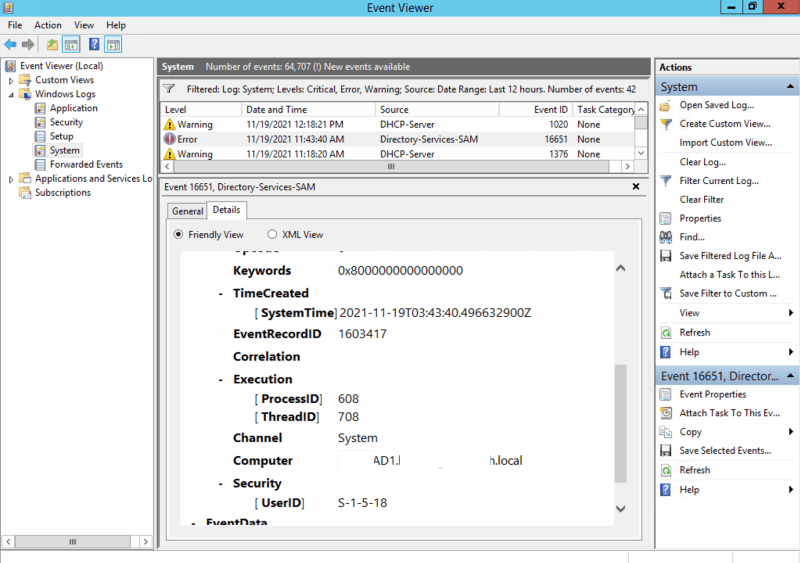Select the Friendly View radio button
Image resolution: width=800 pixels, height=563 pixels.
[x=178, y=234]
